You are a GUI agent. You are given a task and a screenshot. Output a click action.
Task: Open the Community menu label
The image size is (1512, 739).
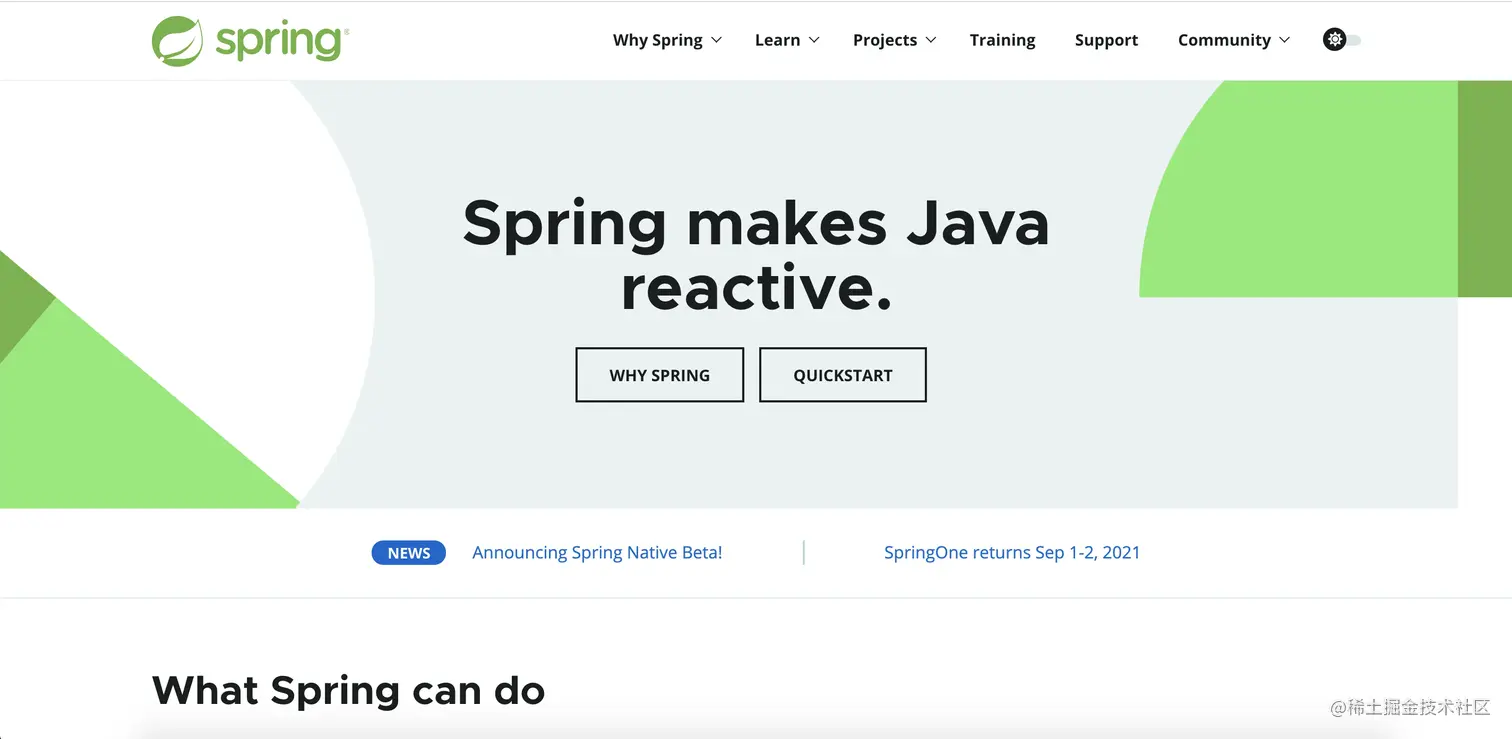1224,40
